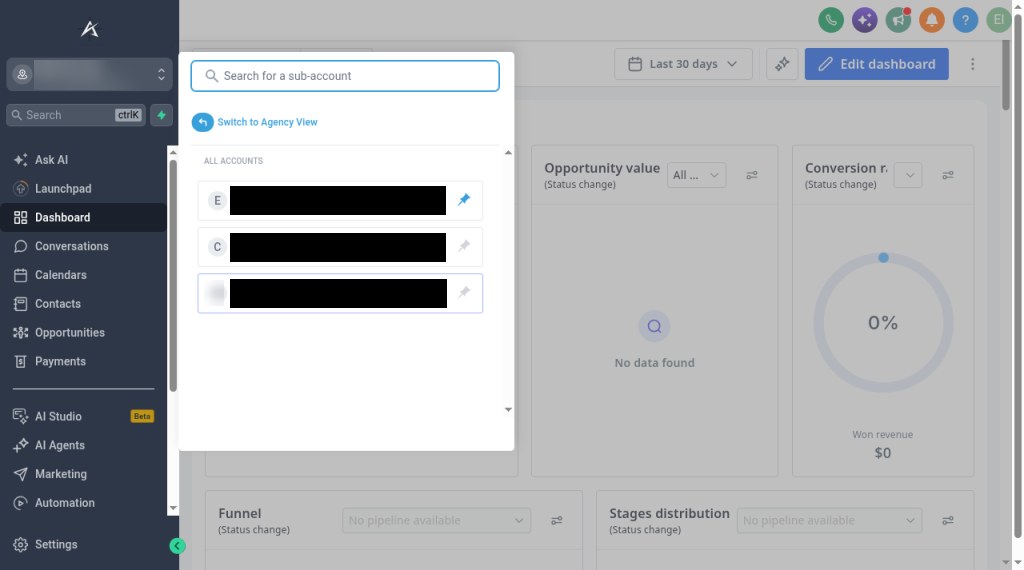The height and width of the screenshot is (570, 1024).
Task: Go to Marketing
Action: point(83,474)
